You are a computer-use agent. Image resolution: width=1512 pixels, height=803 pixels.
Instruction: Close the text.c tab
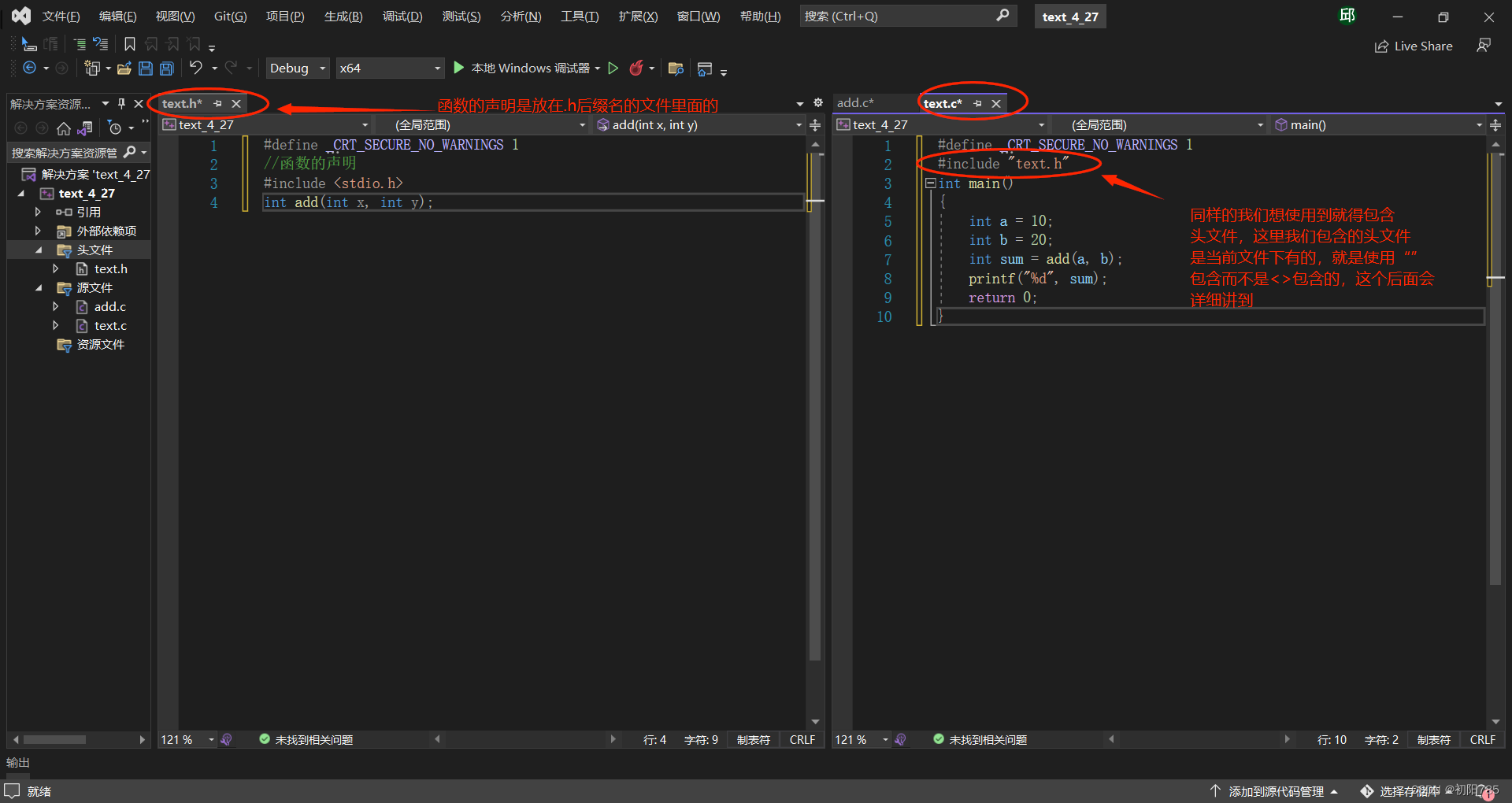click(x=996, y=103)
